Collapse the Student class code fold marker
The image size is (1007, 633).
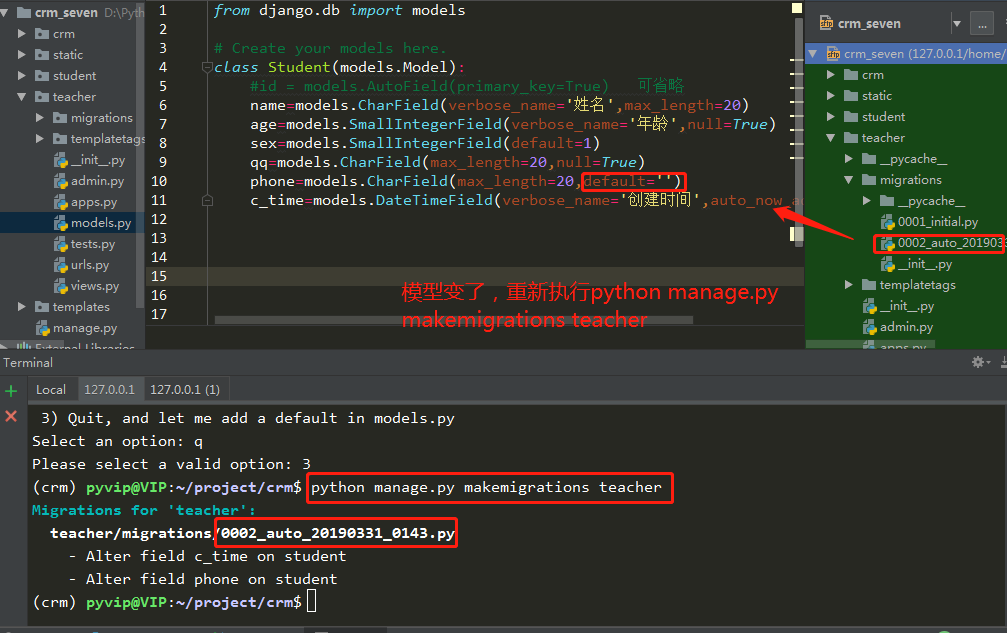click(x=207, y=67)
